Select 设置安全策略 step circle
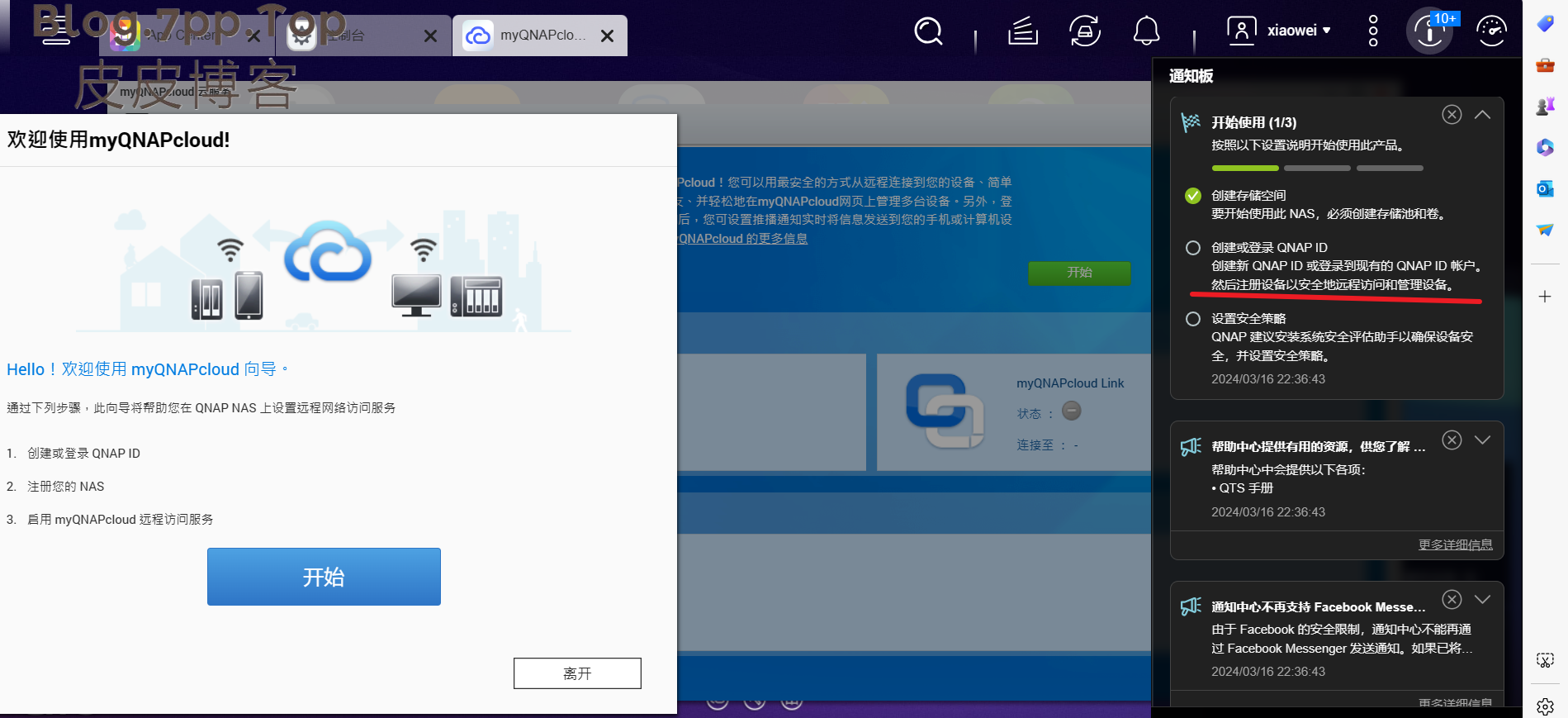Image resolution: width=1568 pixels, height=718 pixels. click(1193, 319)
